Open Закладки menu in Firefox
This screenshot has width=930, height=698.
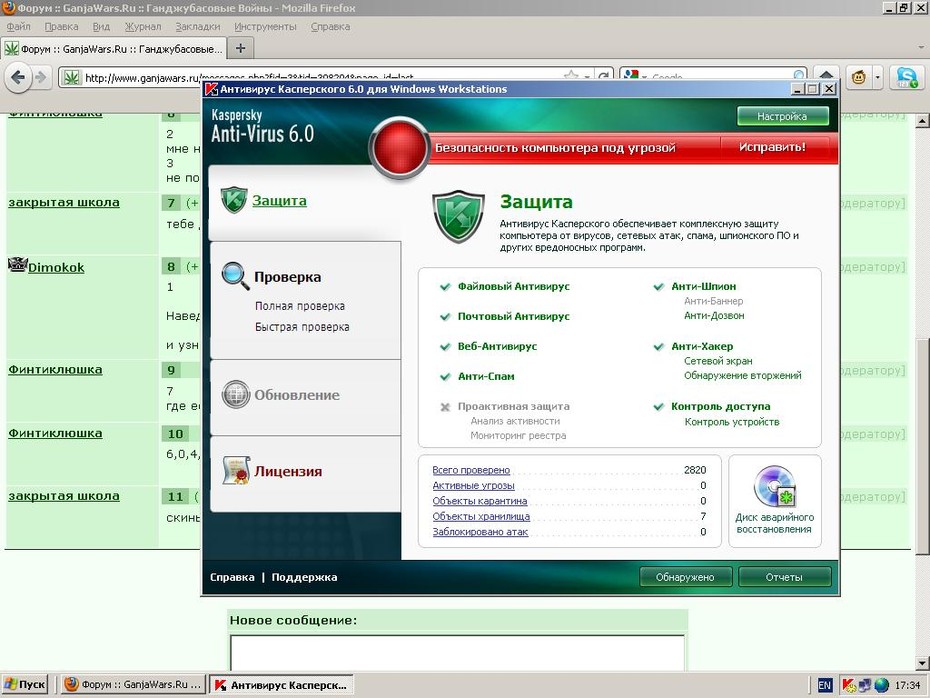pos(198,27)
